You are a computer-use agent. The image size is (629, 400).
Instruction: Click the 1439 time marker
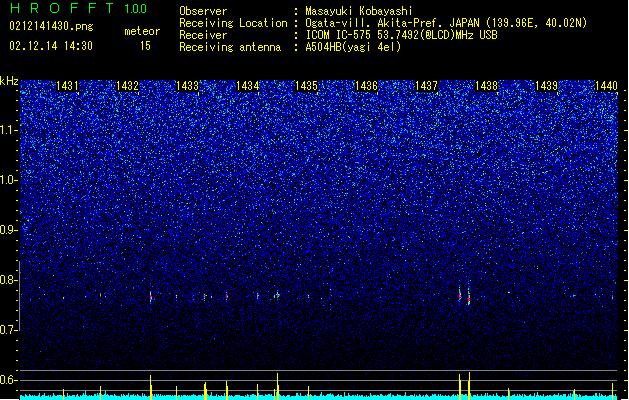(x=546, y=86)
